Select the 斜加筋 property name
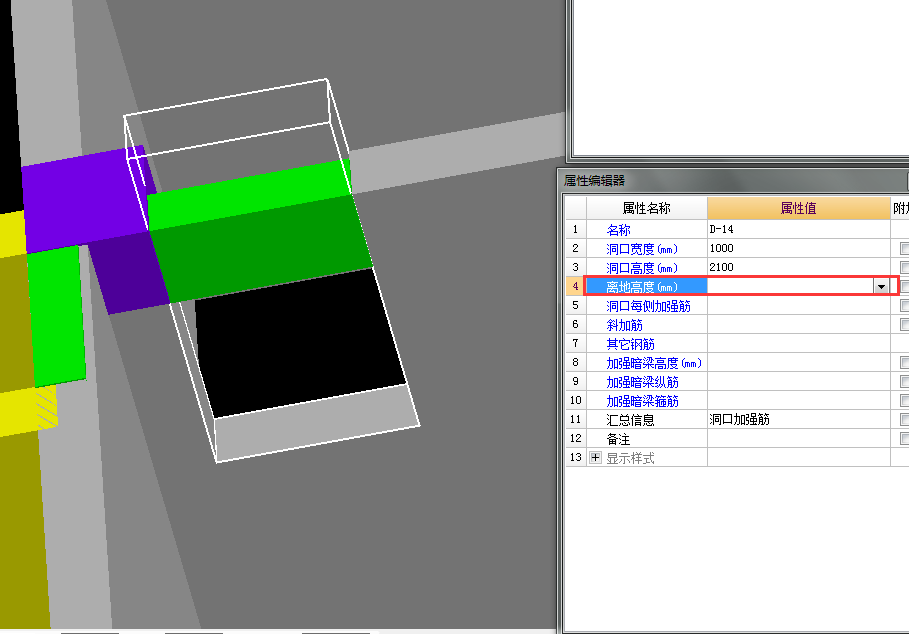The height and width of the screenshot is (634, 909). coord(624,325)
